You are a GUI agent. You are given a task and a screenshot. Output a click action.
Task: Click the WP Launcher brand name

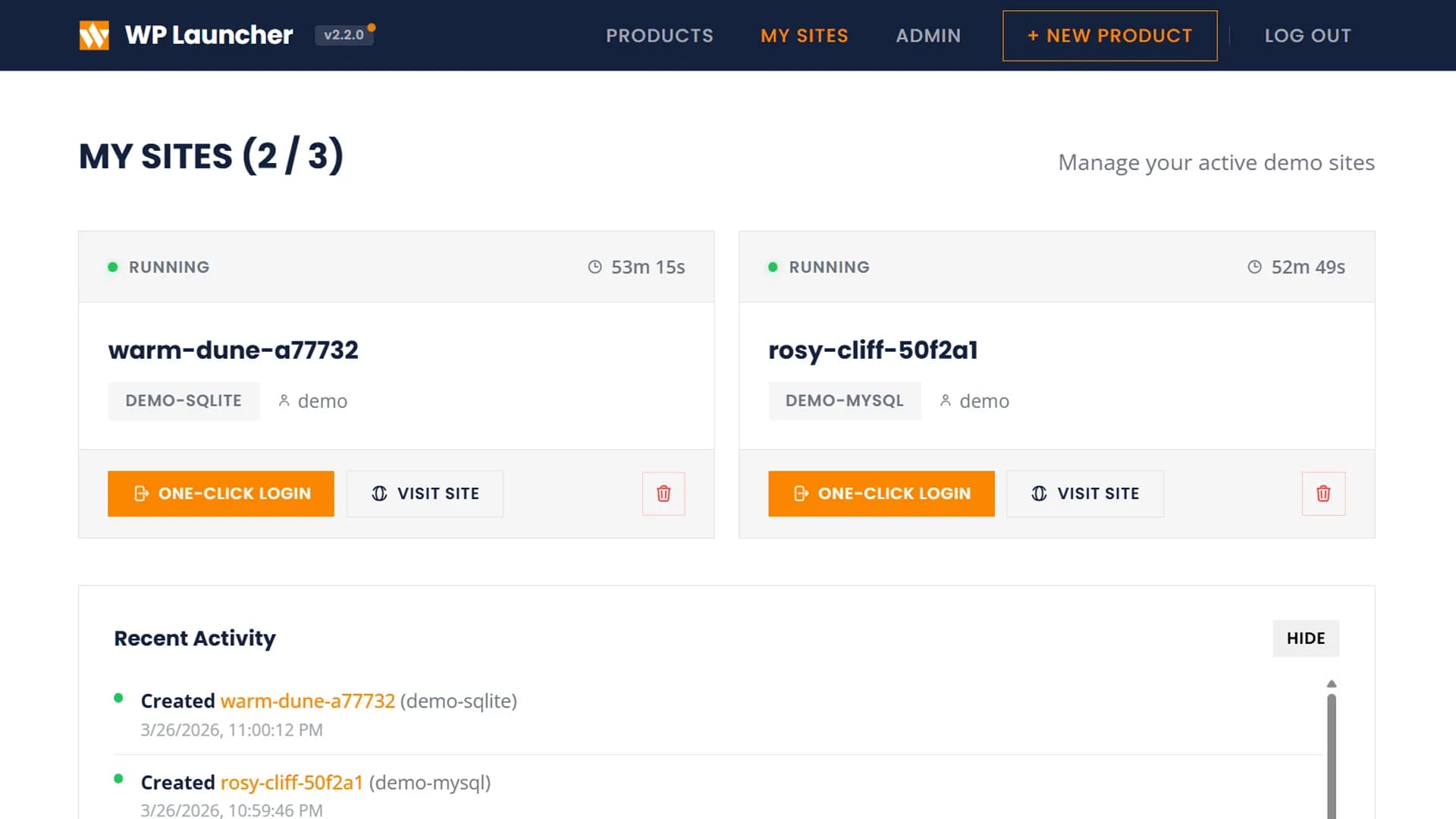[x=209, y=35]
